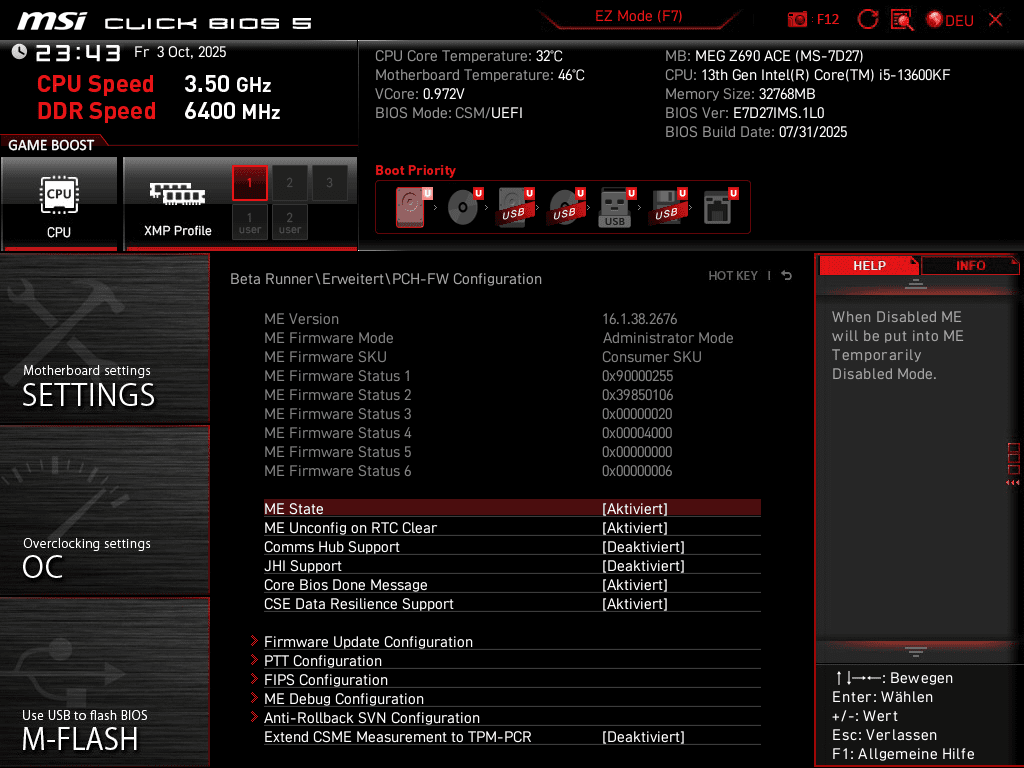Image resolution: width=1024 pixels, height=768 pixels.
Task: Change JHI Support setting
Action: coord(512,566)
